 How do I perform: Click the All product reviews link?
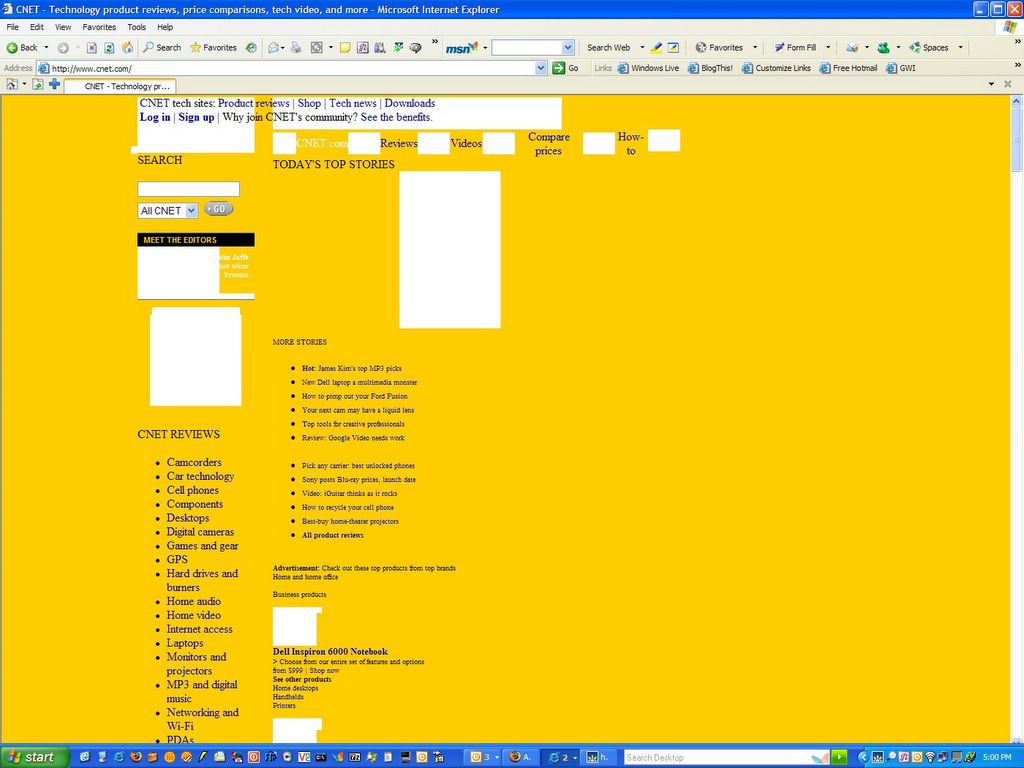(x=332, y=536)
